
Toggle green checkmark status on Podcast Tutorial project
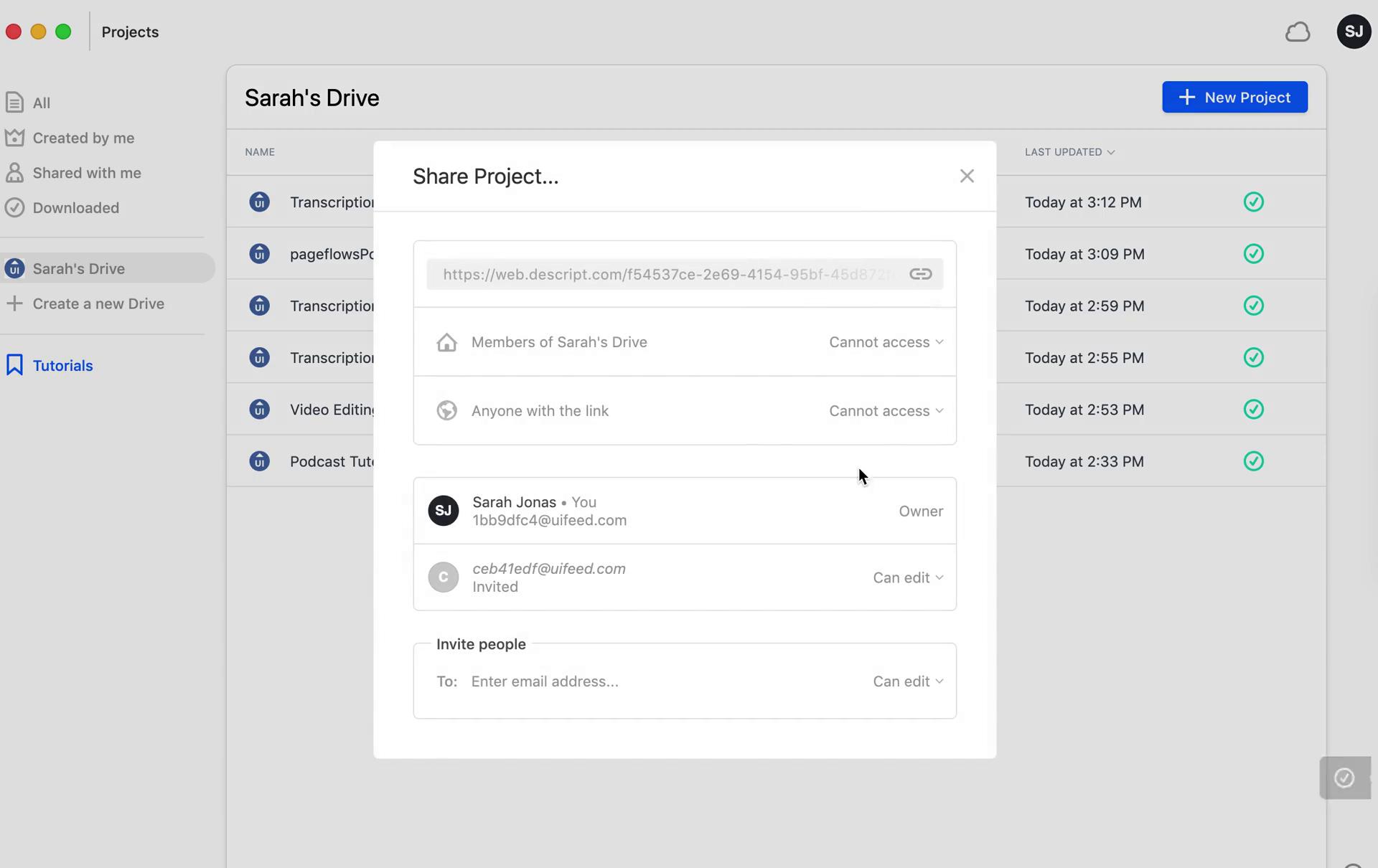[1253, 461]
